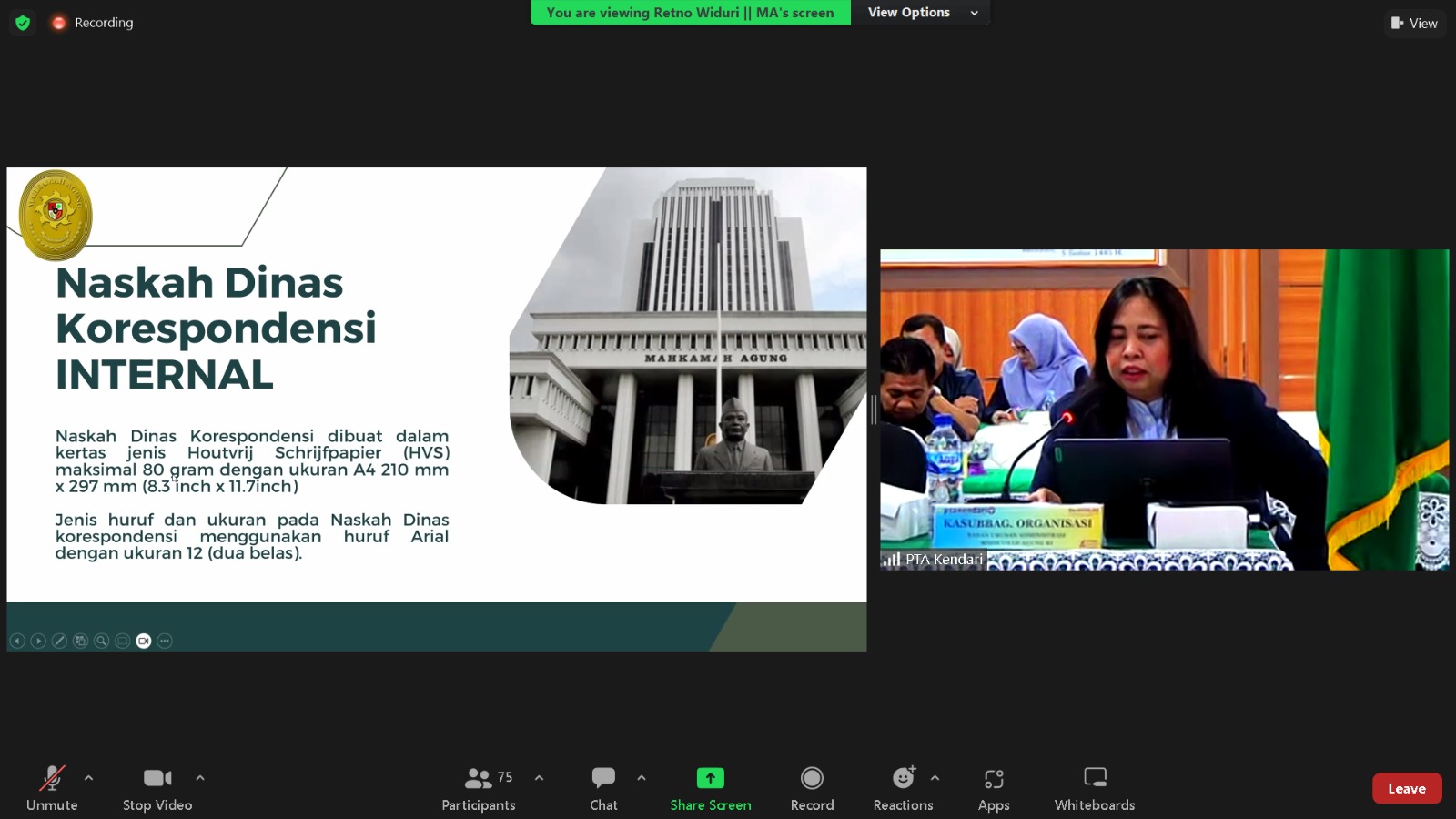Click the Recording indicator
Screen dimensions: 1456x819
(x=93, y=23)
